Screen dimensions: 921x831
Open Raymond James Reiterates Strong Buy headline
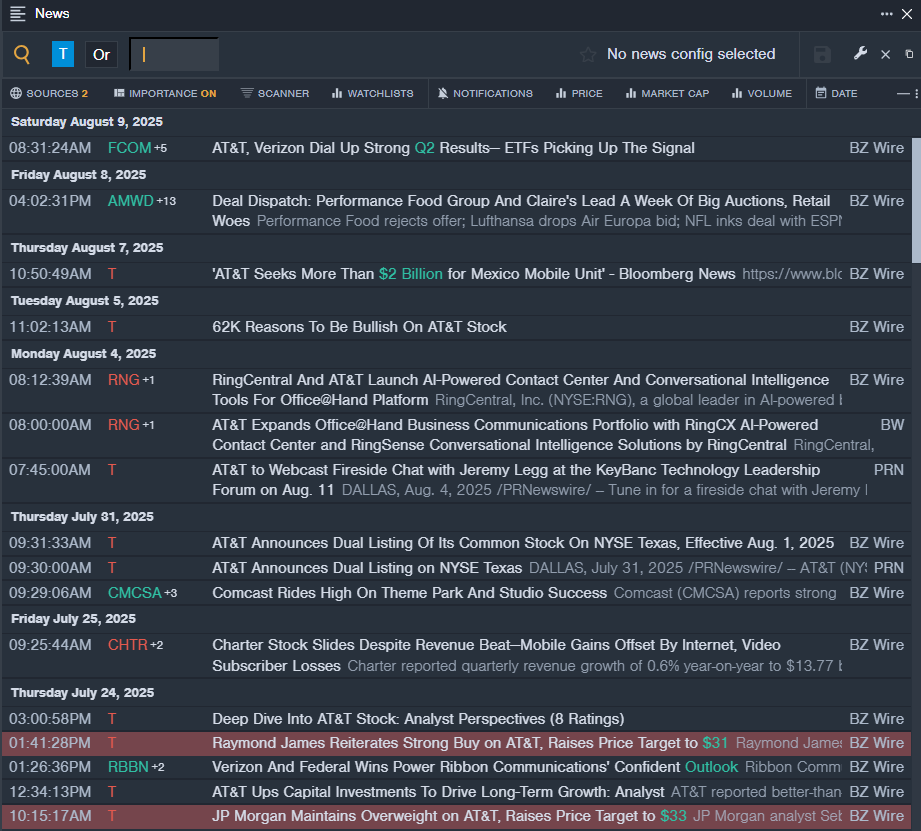pyautogui.click(x=470, y=743)
